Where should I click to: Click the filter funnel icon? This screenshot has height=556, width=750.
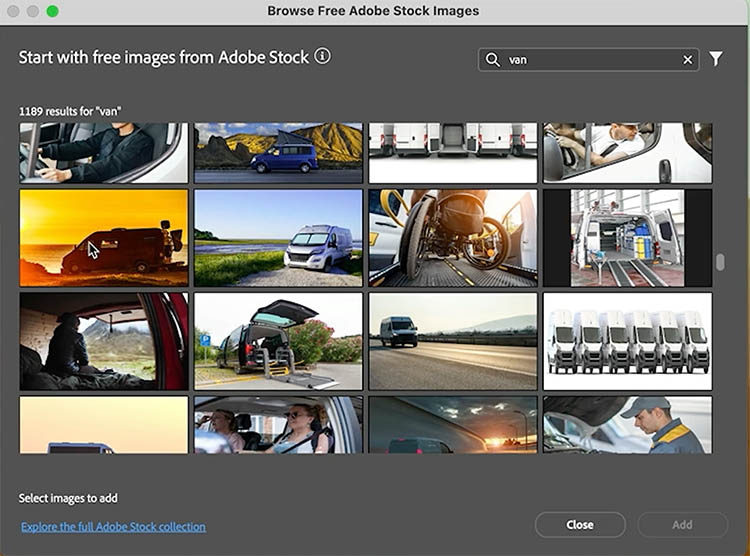point(716,60)
